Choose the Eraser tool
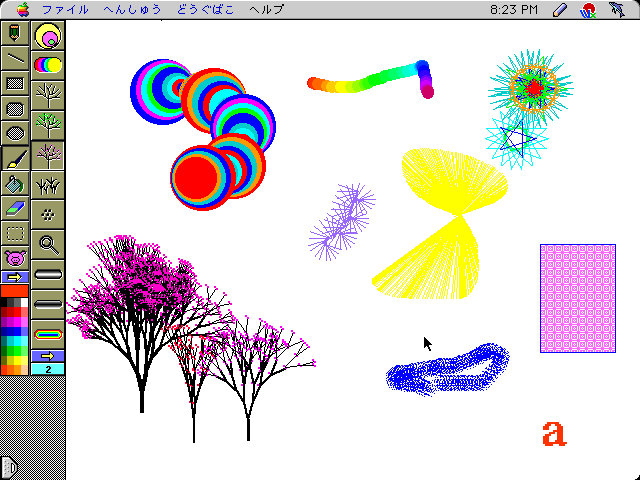640x480 pixels. tap(15, 208)
